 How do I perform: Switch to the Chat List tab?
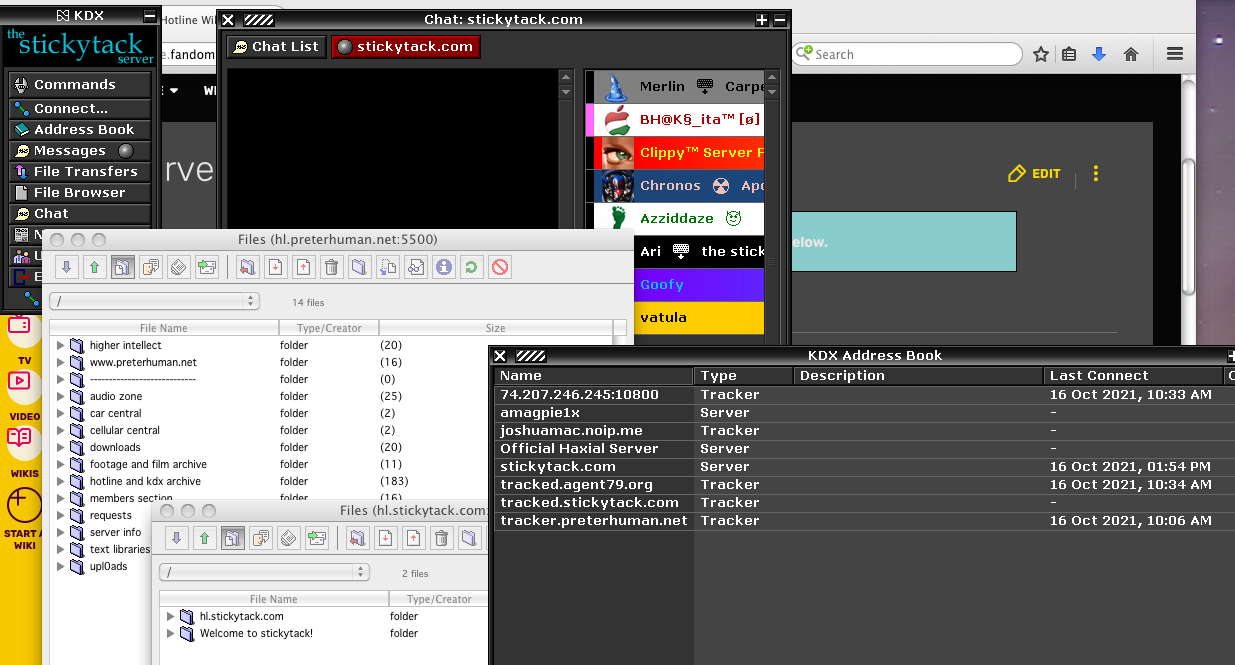[x=276, y=47]
